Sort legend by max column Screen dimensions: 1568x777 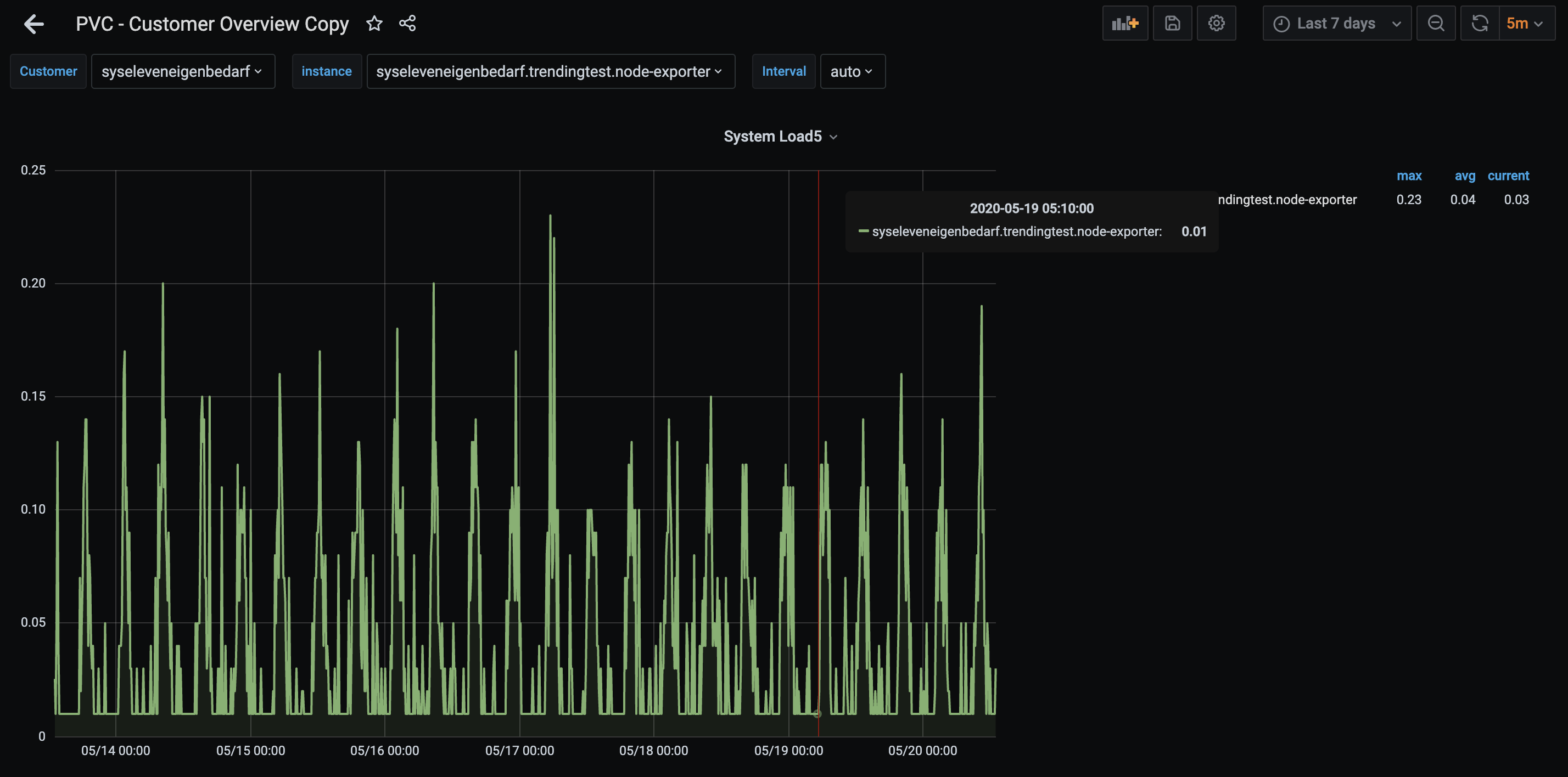1409,176
